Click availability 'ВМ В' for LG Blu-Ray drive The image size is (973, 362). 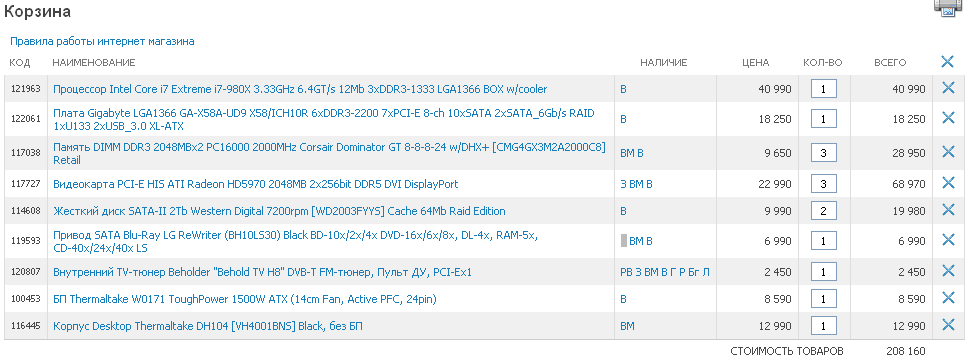click(640, 242)
